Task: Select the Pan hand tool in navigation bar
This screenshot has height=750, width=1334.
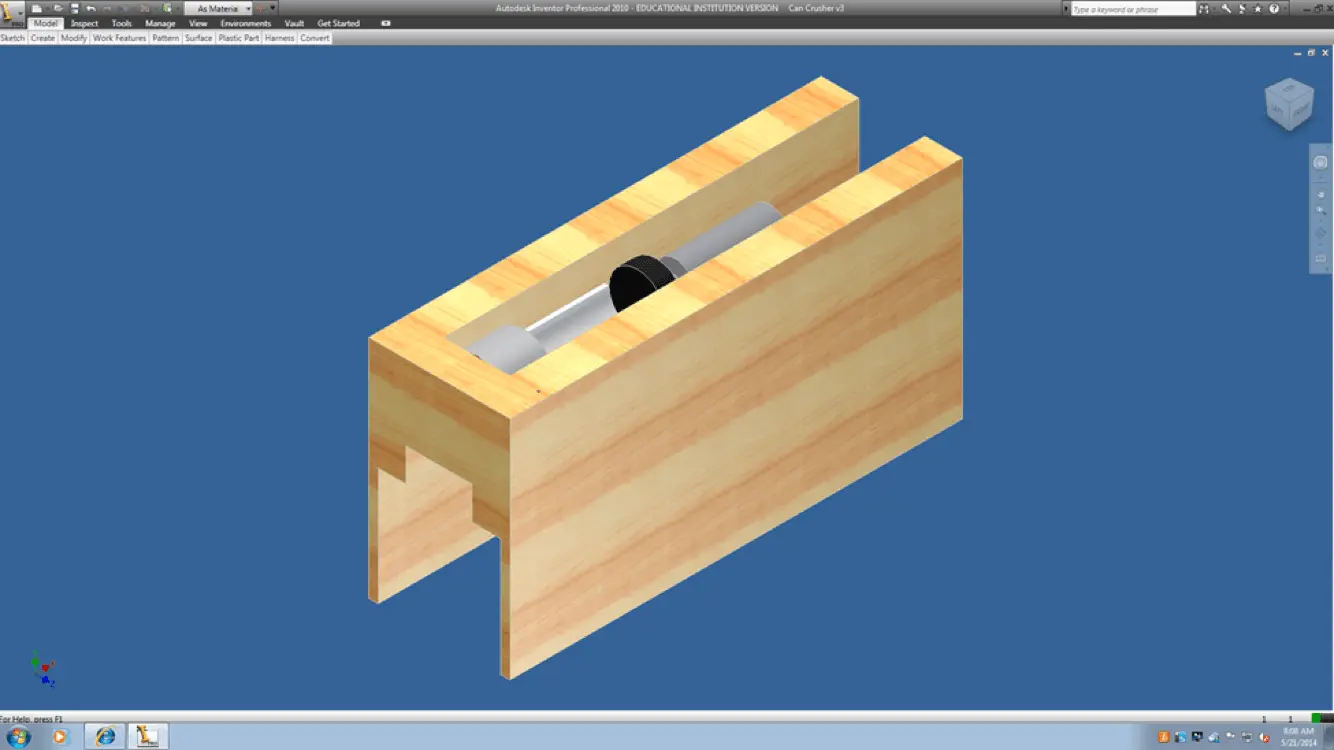Action: 1320,194
